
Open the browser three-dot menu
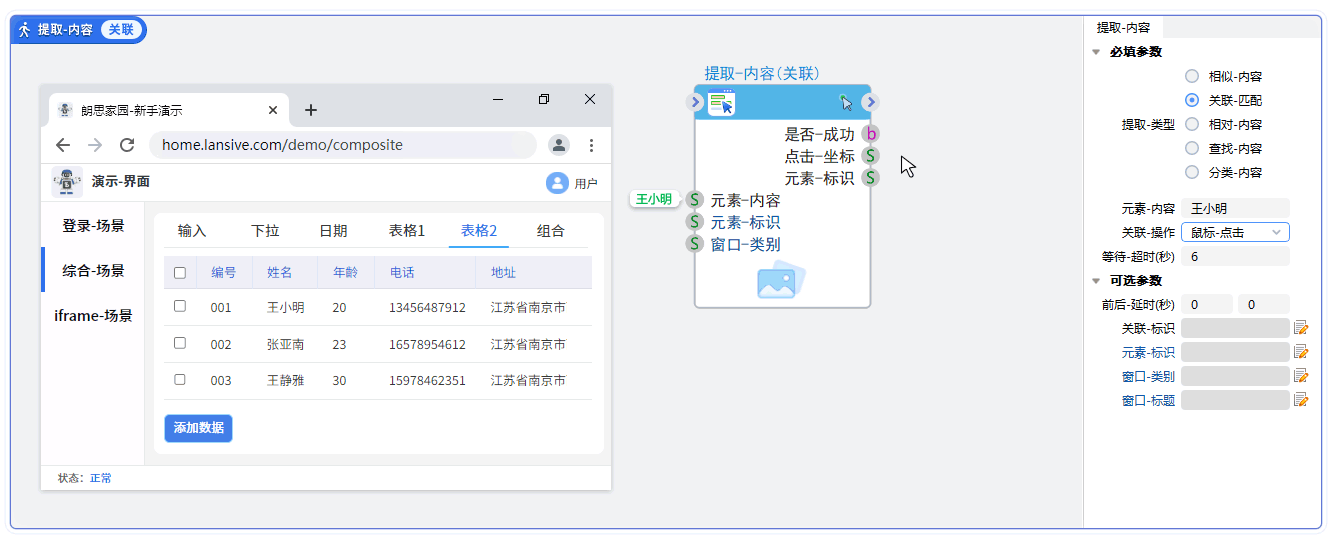click(x=591, y=145)
